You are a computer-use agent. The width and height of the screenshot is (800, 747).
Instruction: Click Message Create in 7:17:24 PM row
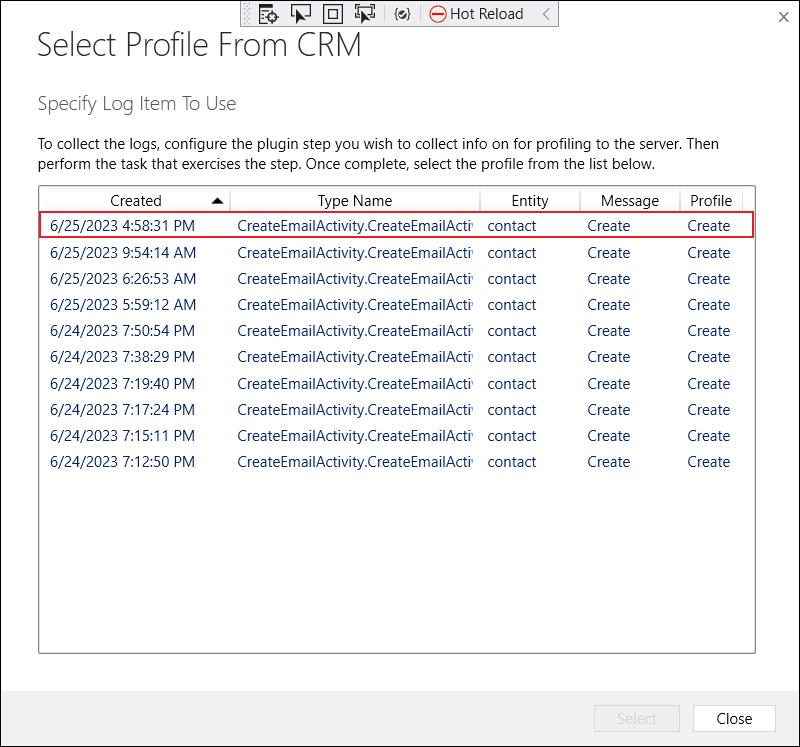tap(609, 410)
